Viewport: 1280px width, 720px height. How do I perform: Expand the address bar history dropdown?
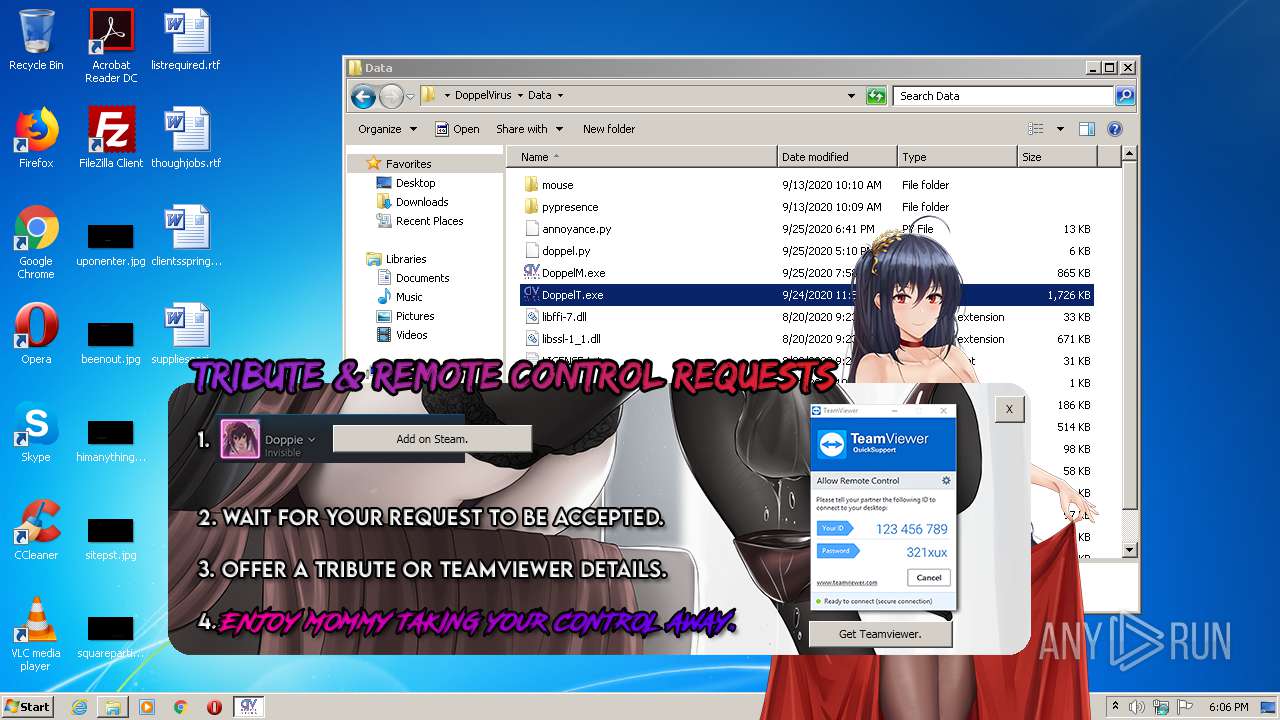click(x=851, y=96)
